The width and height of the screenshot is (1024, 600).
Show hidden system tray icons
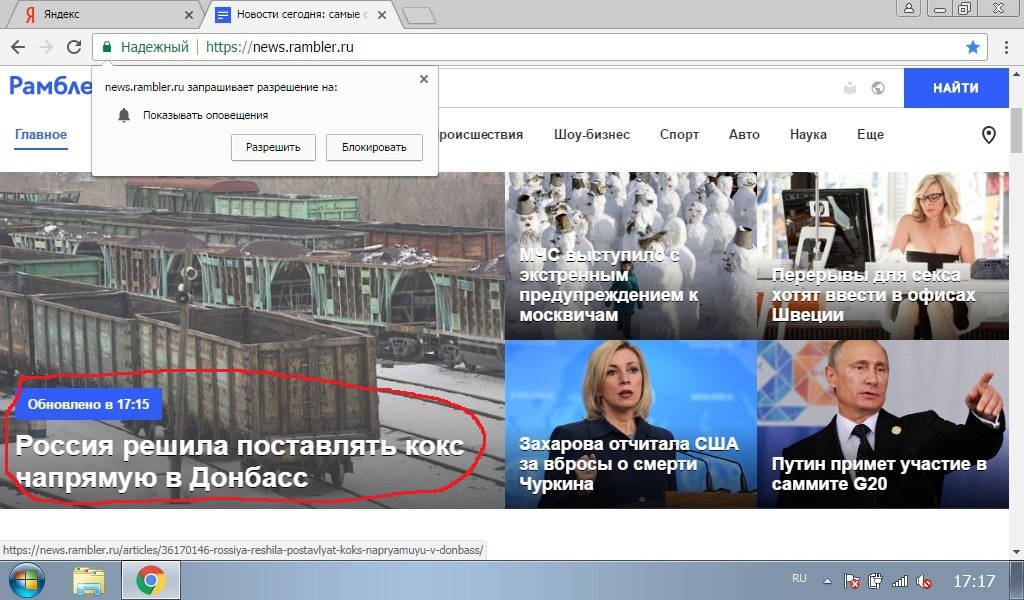coord(827,581)
